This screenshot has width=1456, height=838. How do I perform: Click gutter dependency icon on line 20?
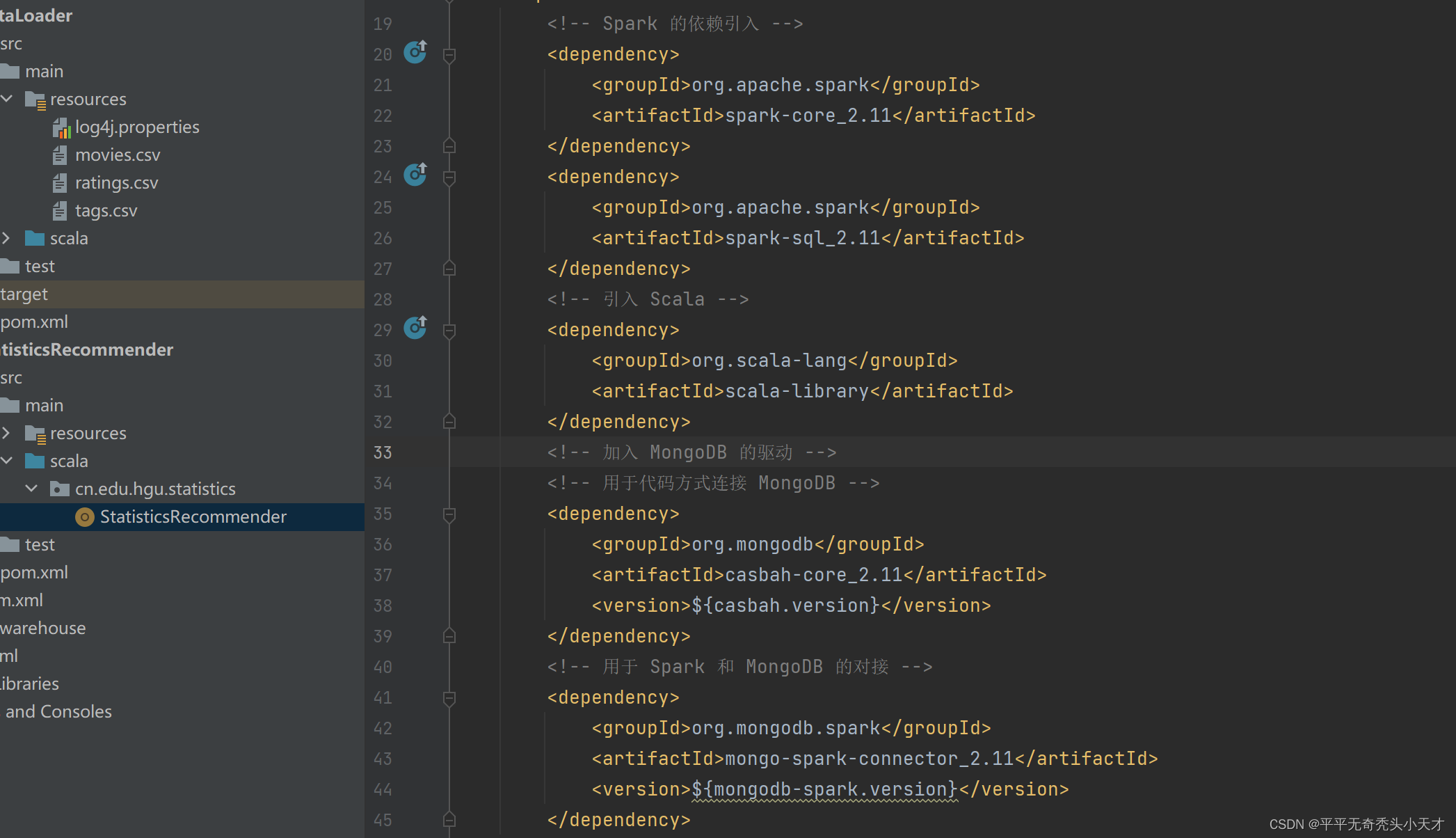pos(415,52)
